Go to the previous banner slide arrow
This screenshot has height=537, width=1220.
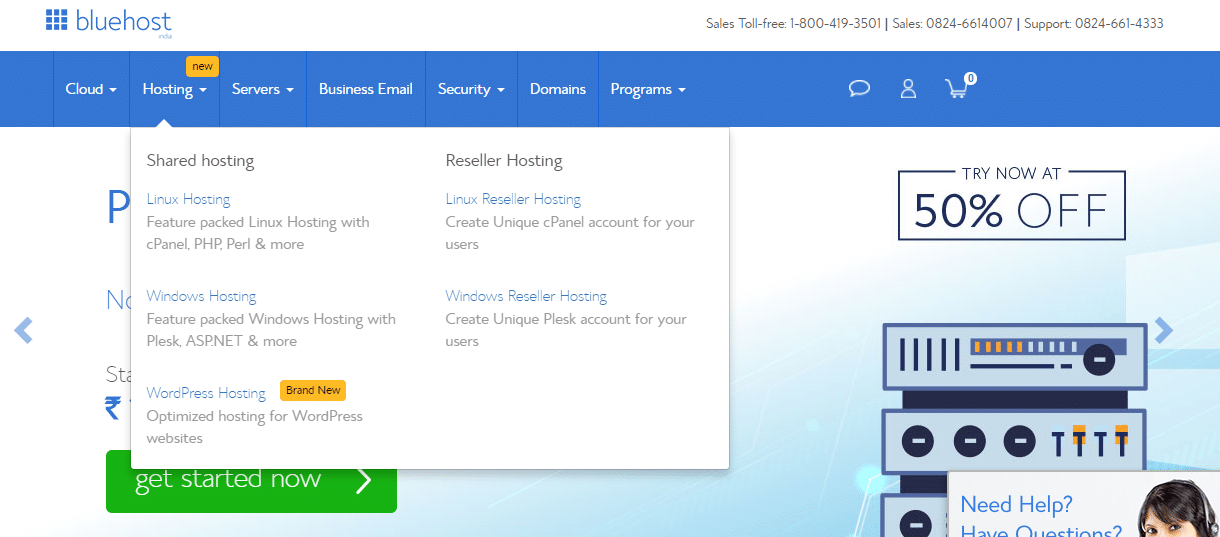tap(23, 330)
